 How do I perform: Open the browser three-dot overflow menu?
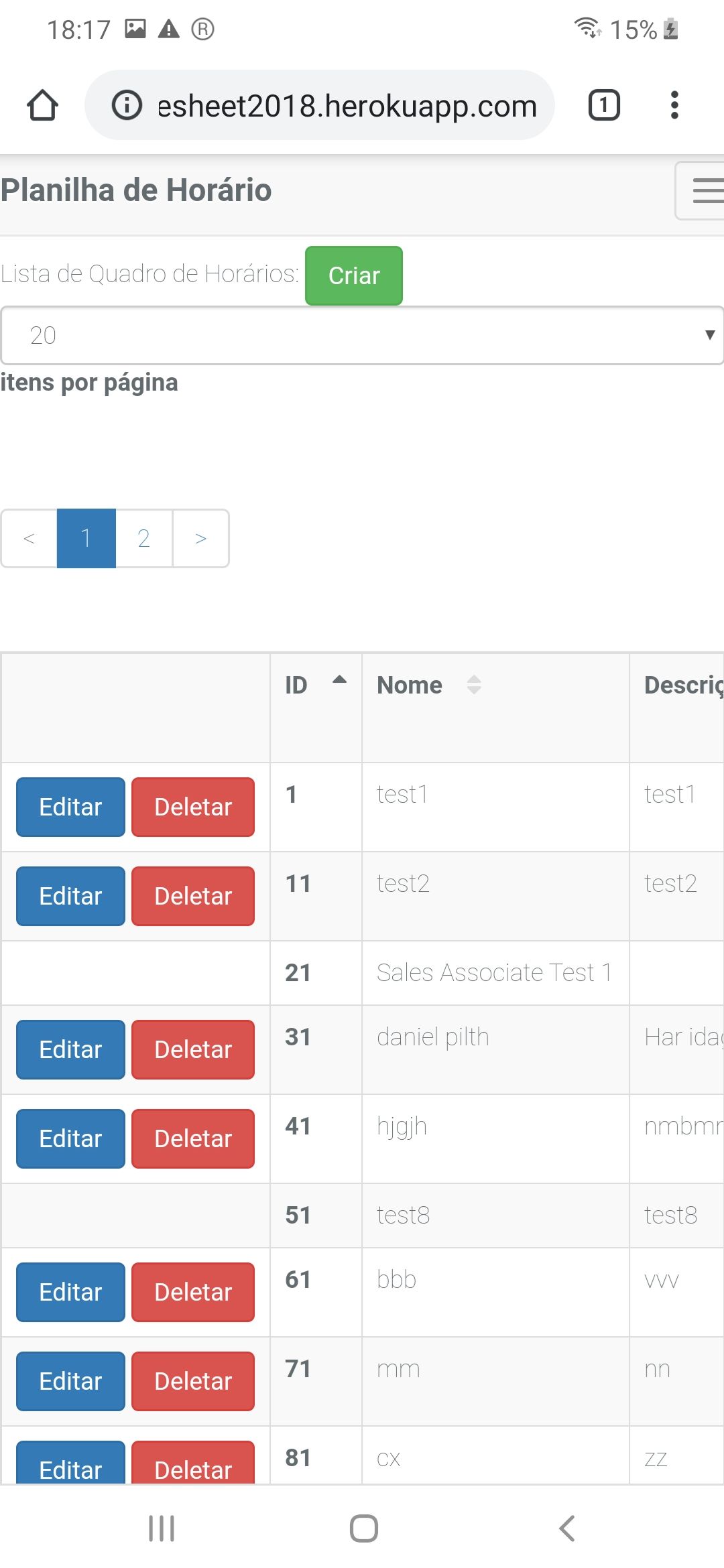click(674, 105)
